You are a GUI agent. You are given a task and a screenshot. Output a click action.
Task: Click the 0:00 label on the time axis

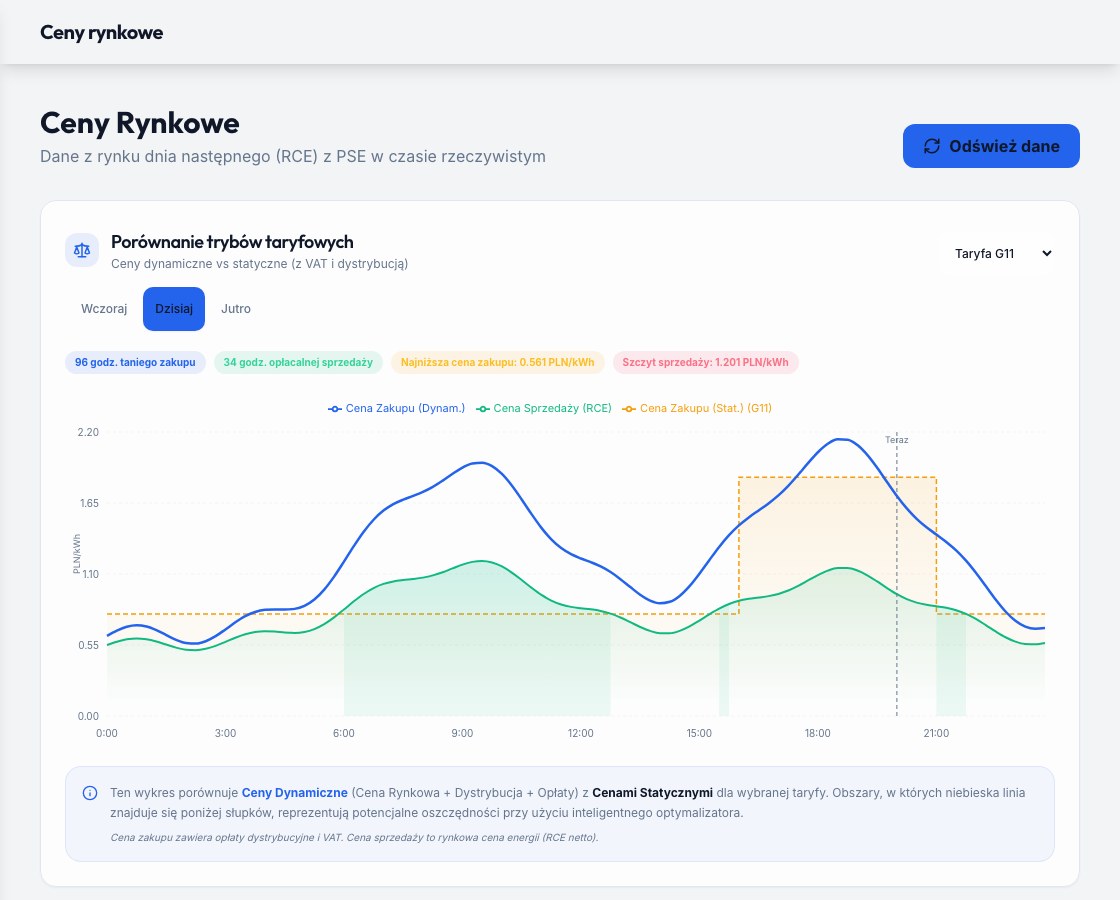click(x=106, y=734)
